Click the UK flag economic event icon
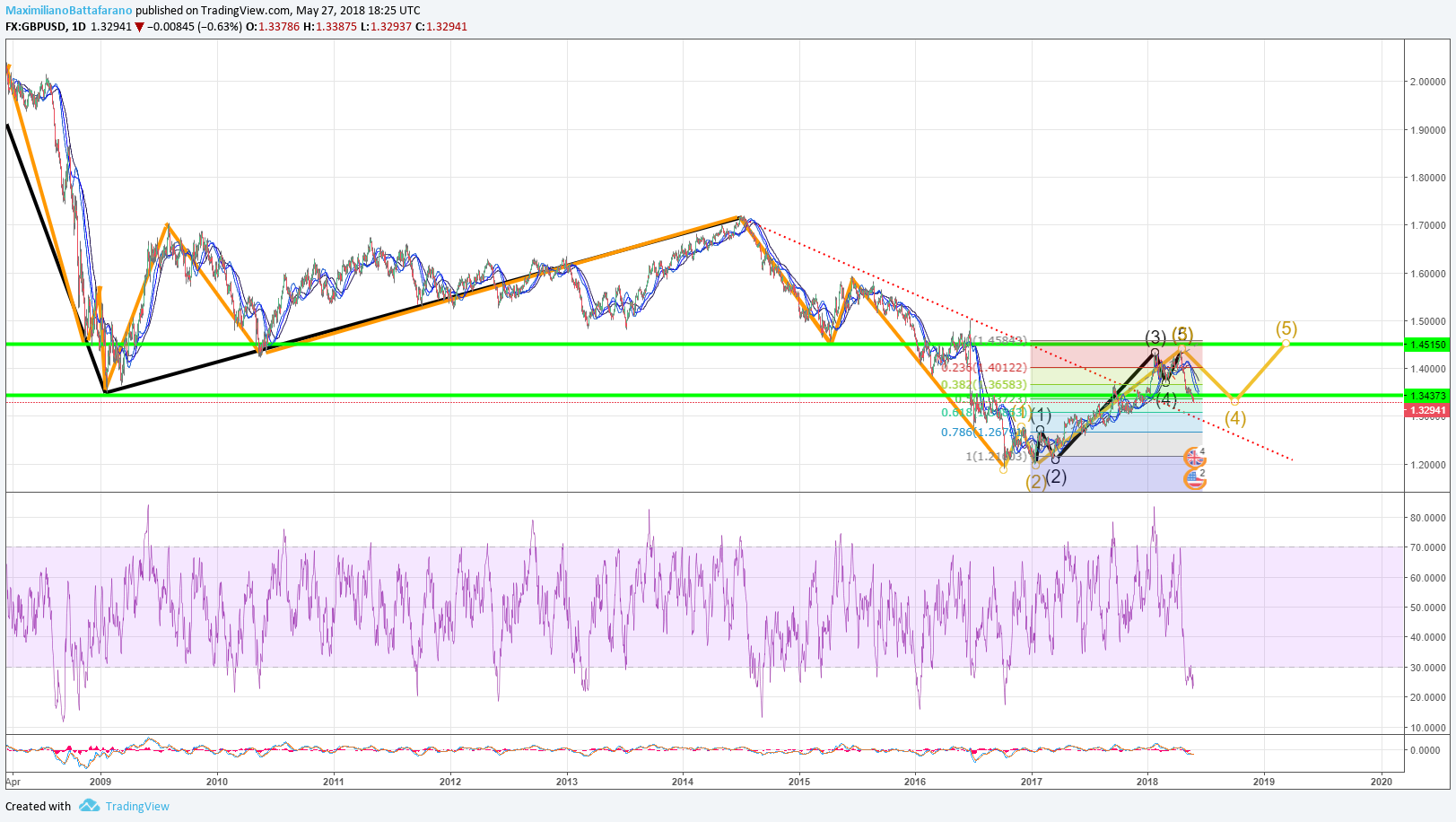The height and width of the screenshot is (822, 1456). [1194, 457]
